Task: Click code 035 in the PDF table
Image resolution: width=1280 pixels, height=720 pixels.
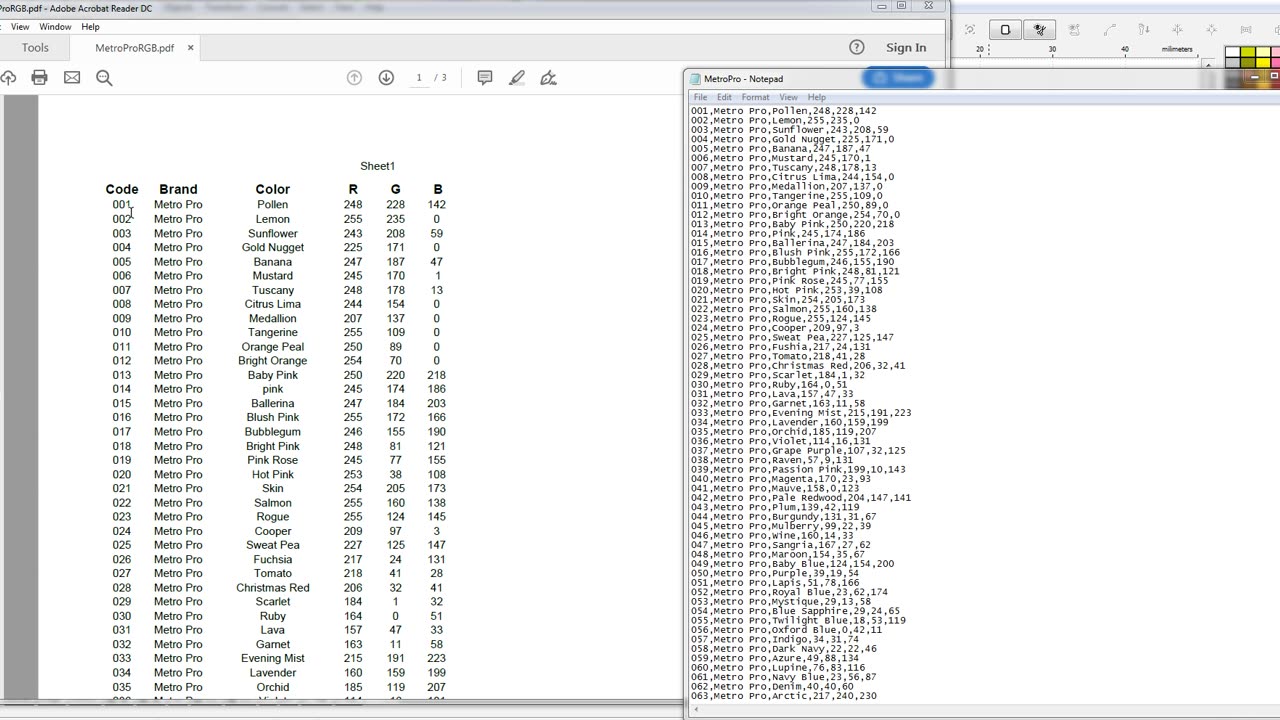Action: [x=122, y=687]
